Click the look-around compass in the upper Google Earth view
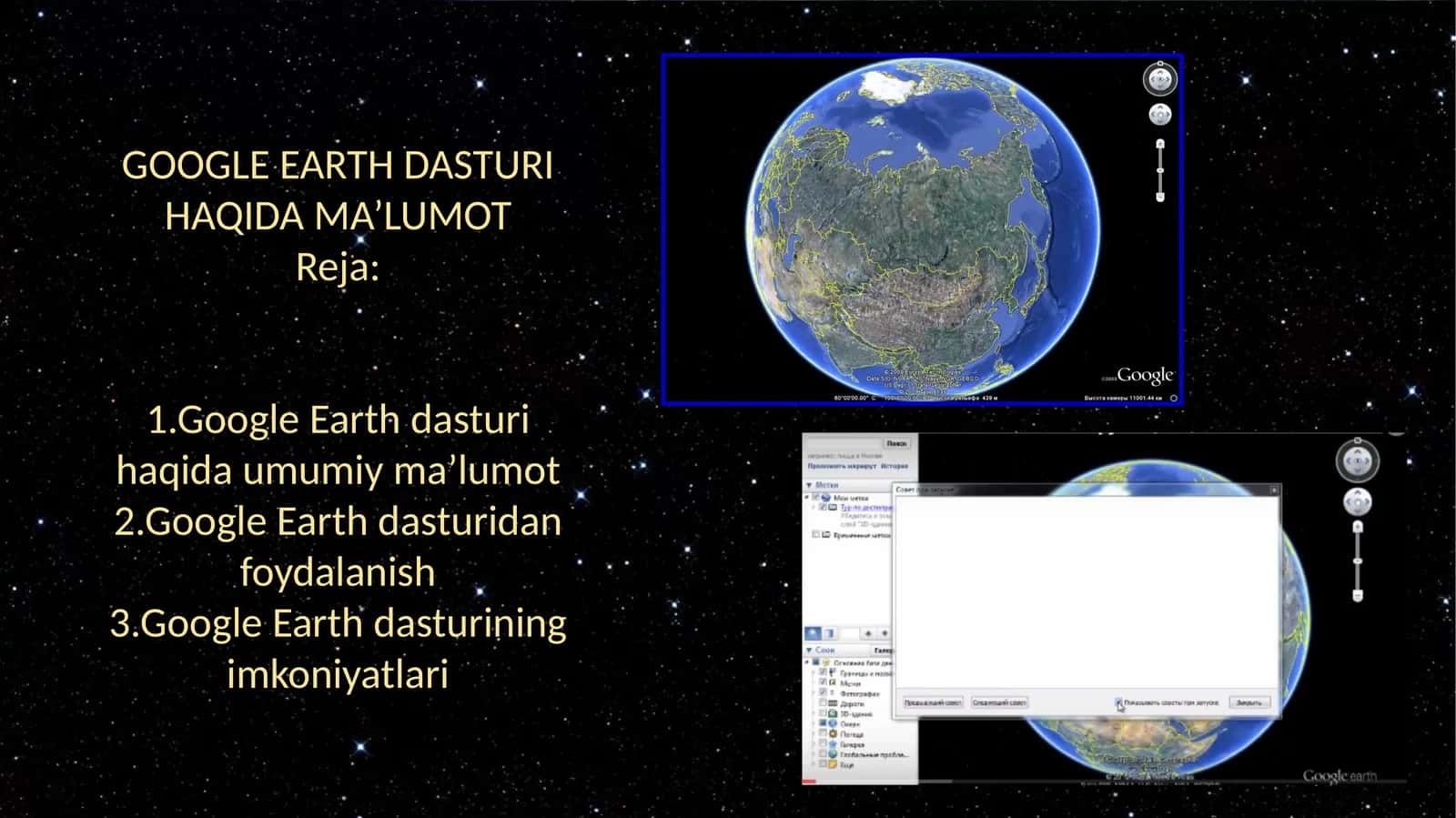 click(1159, 79)
